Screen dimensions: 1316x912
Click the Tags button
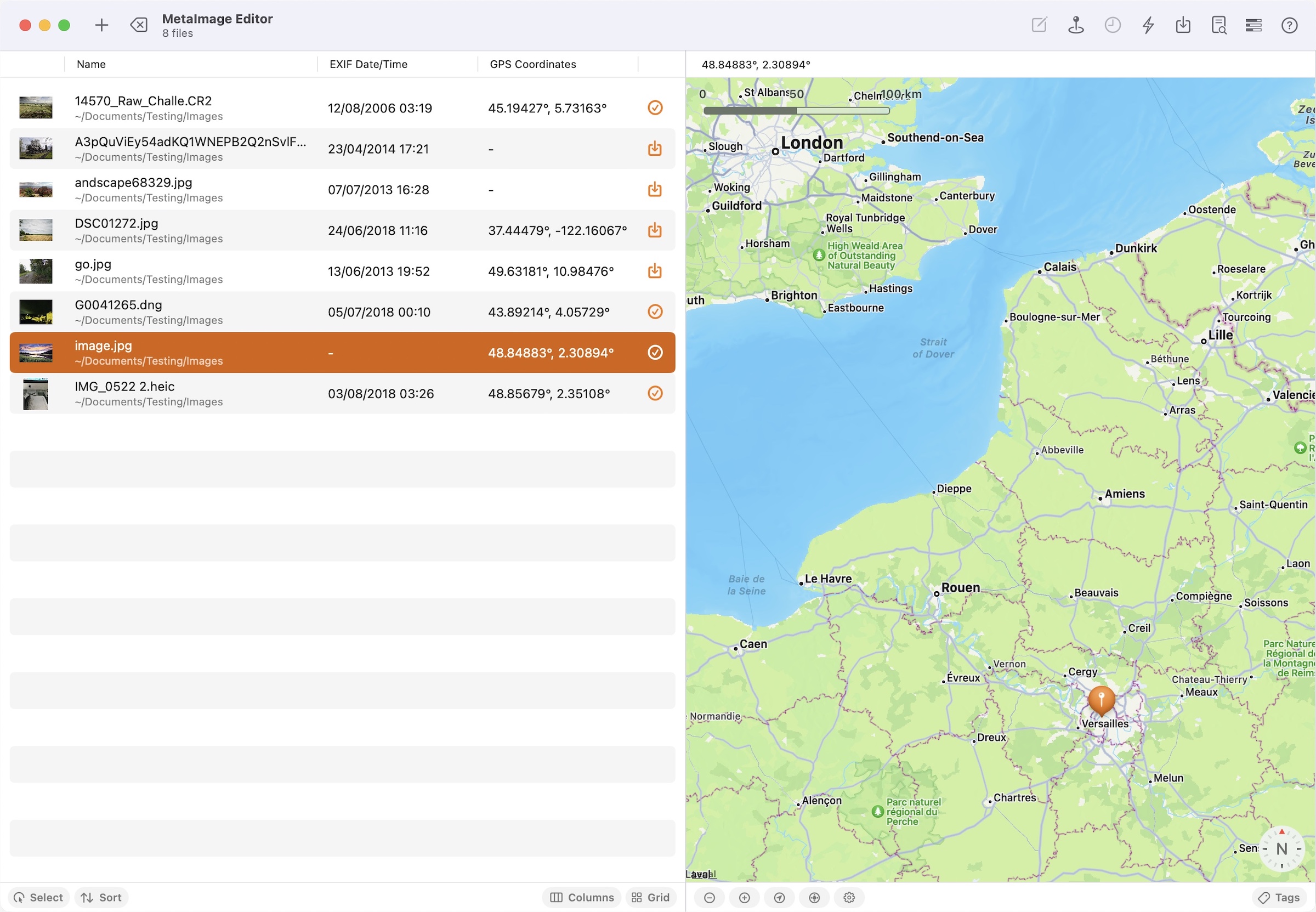pyautogui.click(x=1279, y=897)
